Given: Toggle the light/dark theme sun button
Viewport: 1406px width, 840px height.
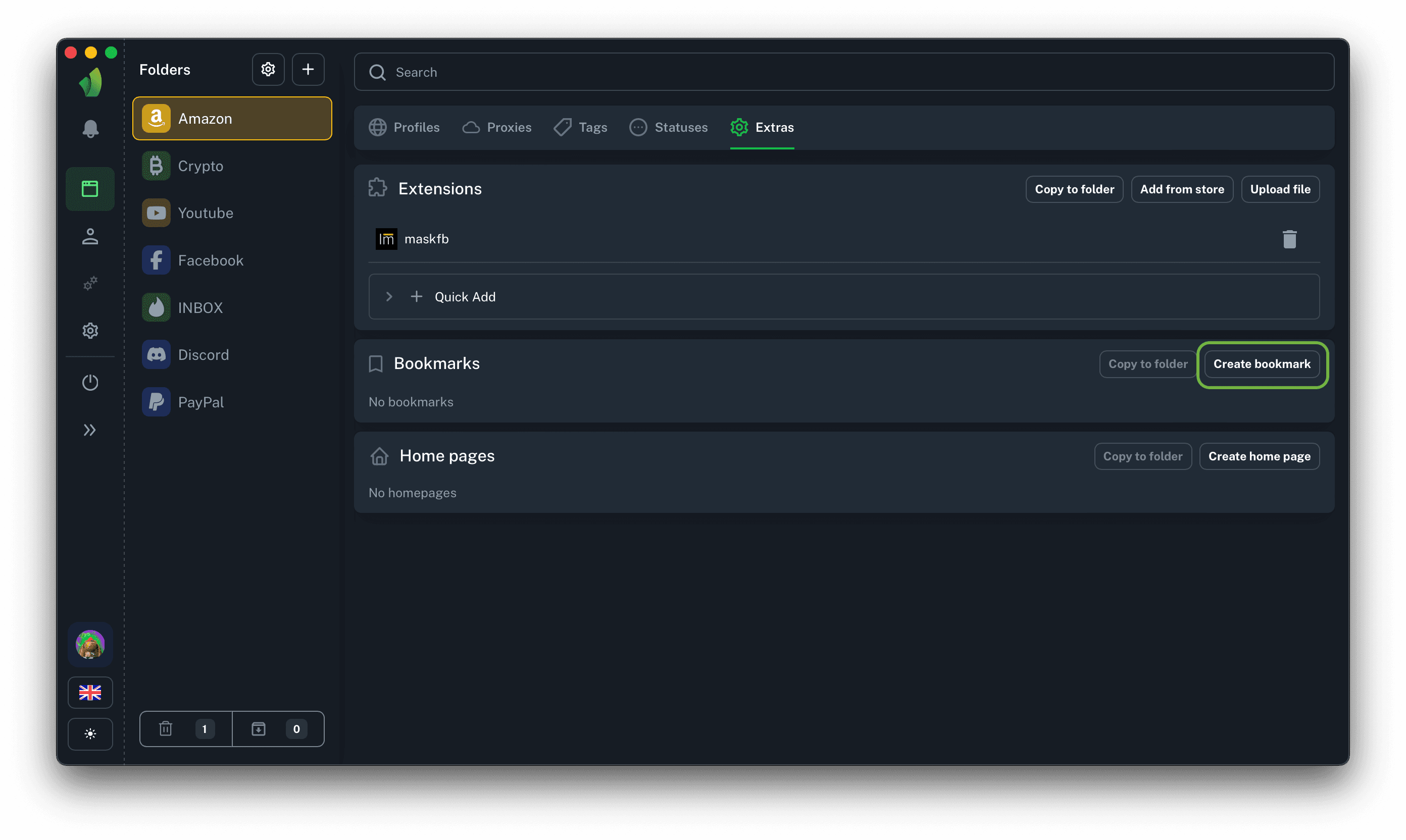Looking at the screenshot, I should [90, 733].
